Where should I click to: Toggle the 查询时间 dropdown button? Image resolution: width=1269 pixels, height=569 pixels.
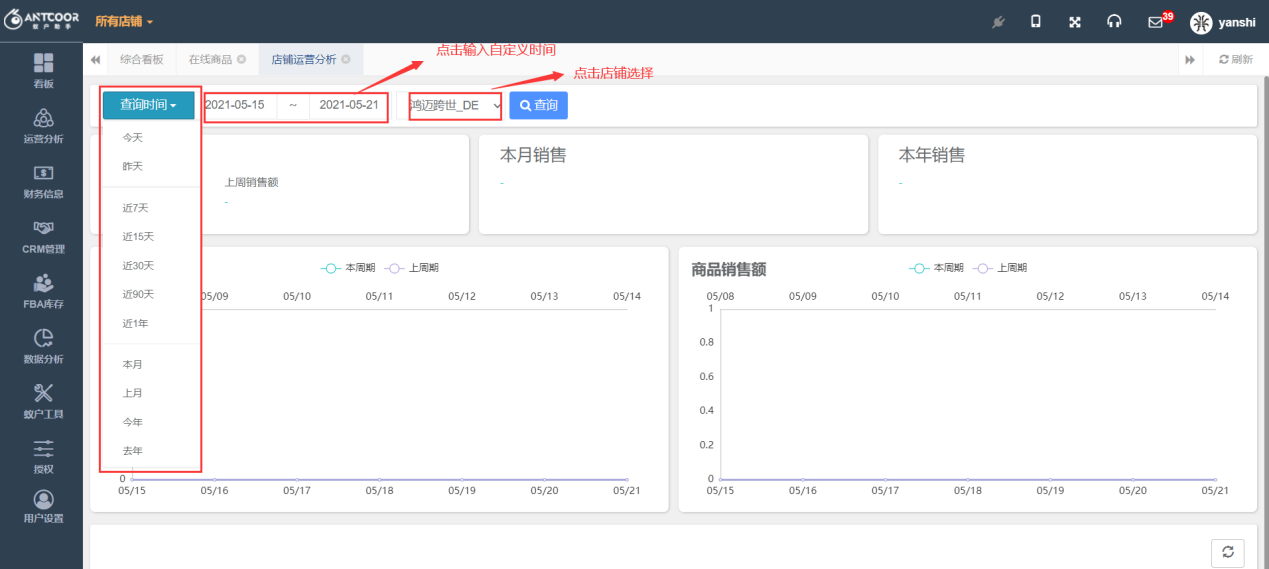tap(148, 105)
